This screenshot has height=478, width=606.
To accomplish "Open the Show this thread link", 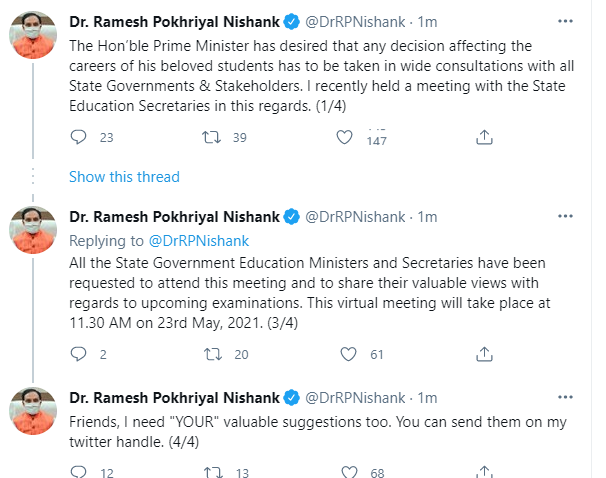I will tap(124, 177).
